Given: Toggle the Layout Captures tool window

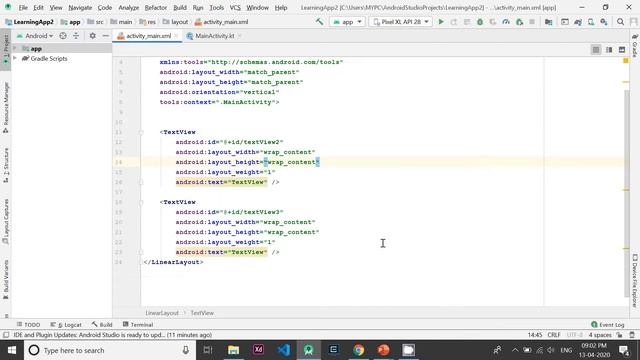Looking at the screenshot, I should point(6,222).
